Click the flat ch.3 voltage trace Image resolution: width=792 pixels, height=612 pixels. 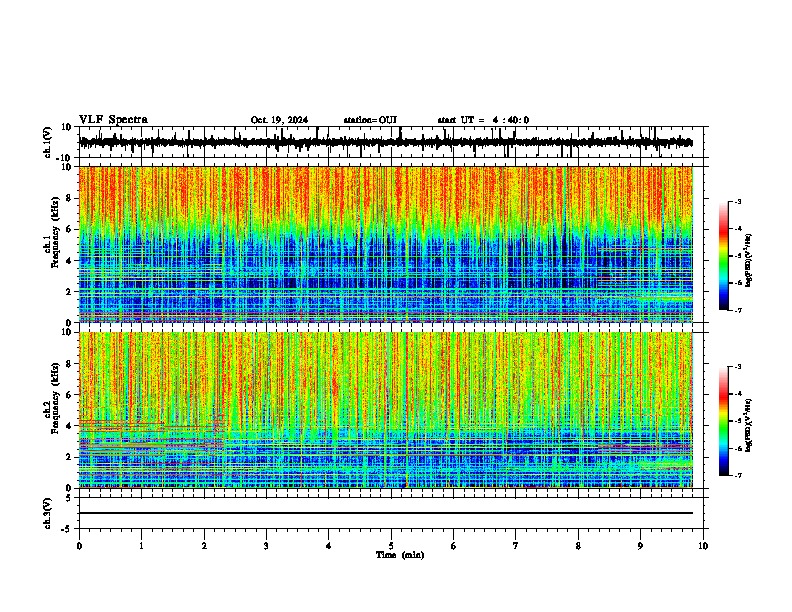pyautogui.click(x=386, y=513)
